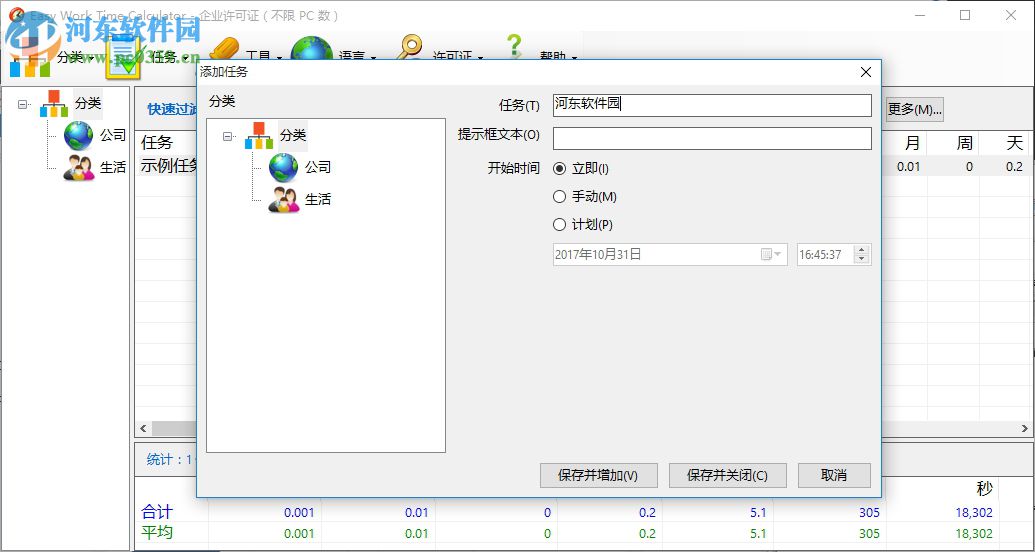Maximize the main application window

pyautogui.click(x=965, y=15)
